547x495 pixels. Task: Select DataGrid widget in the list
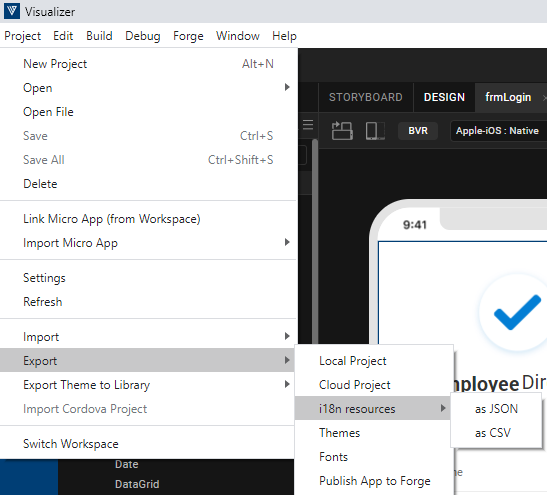click(137, 484)
